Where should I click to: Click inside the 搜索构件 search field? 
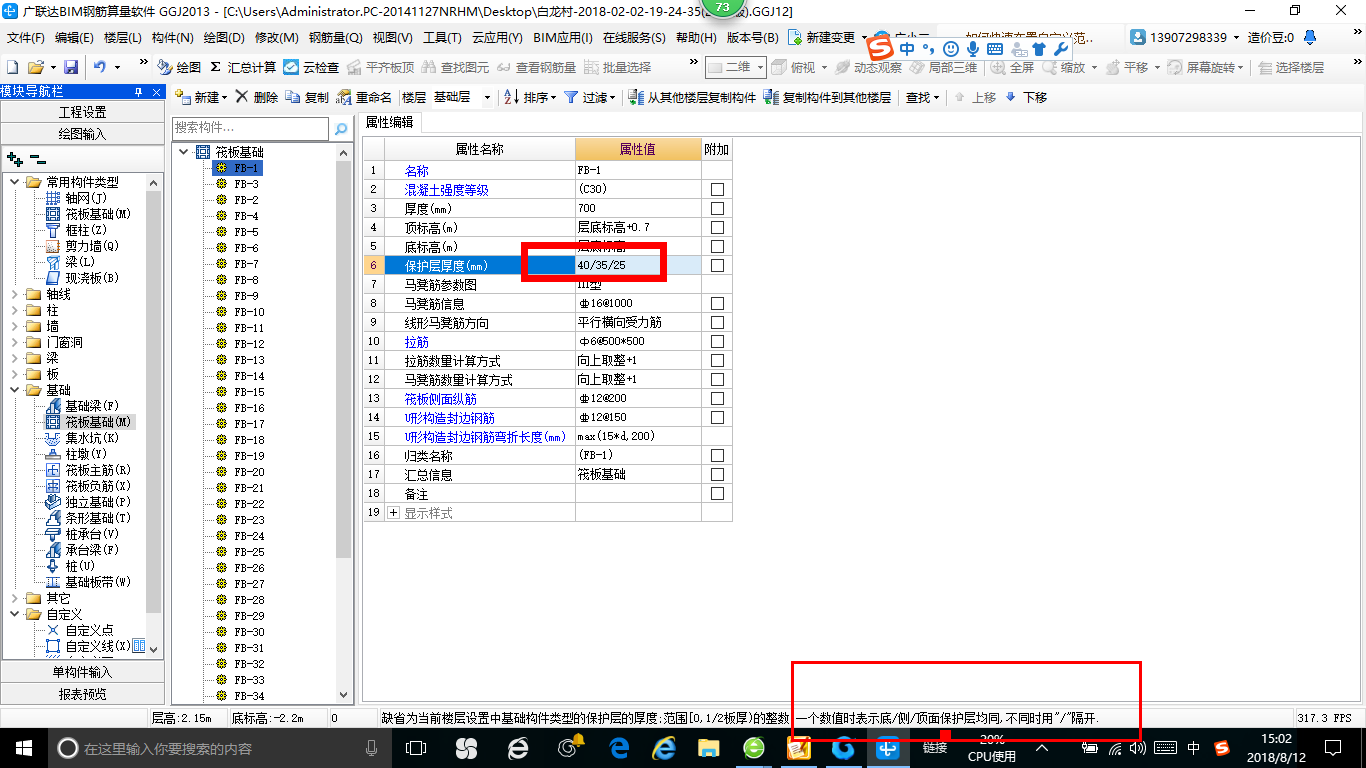click(250, 128)
